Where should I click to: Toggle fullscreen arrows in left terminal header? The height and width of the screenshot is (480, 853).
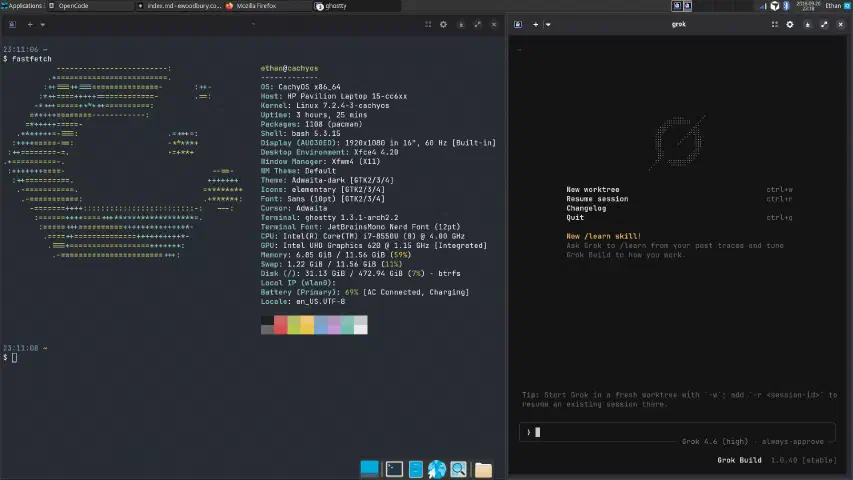(478, 24)
